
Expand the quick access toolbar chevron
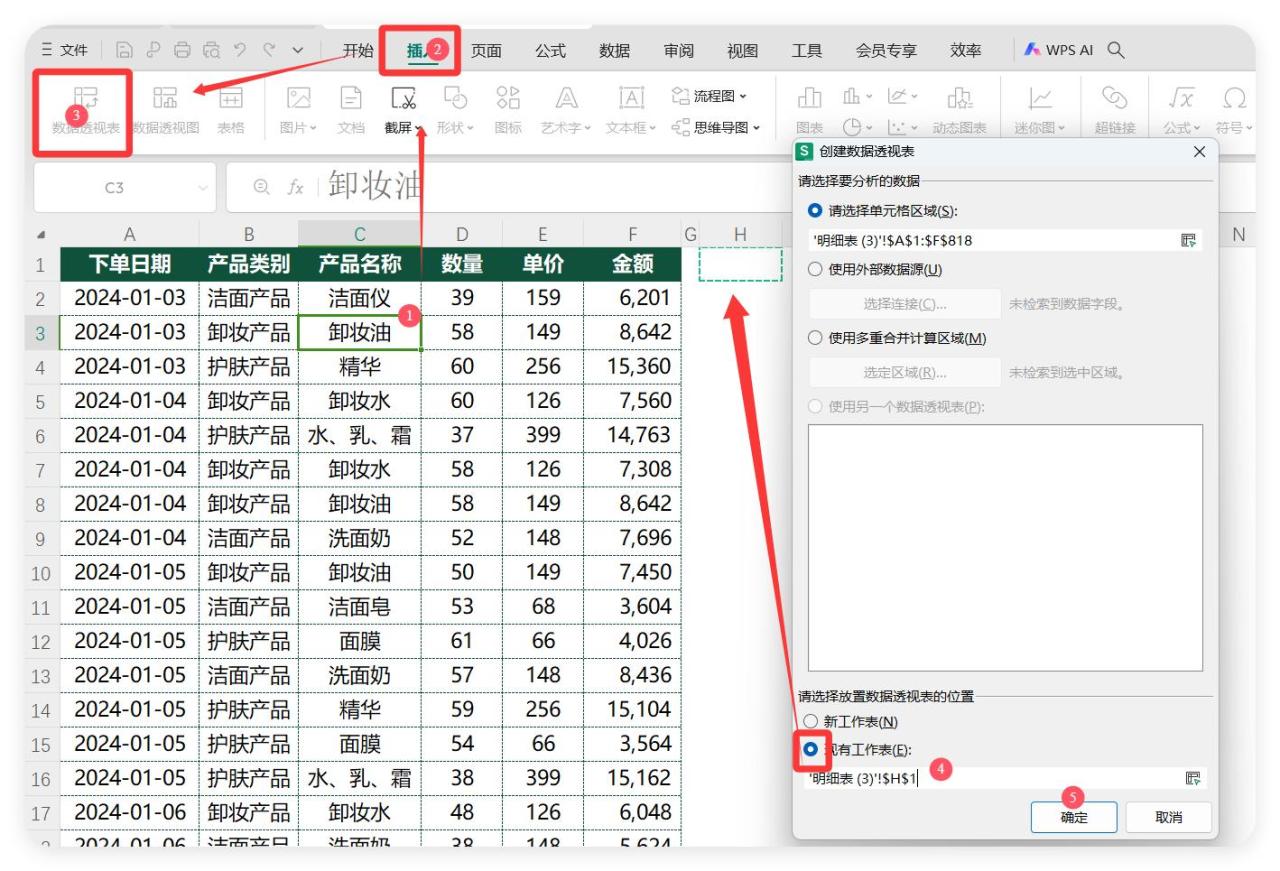coord(298,50)
